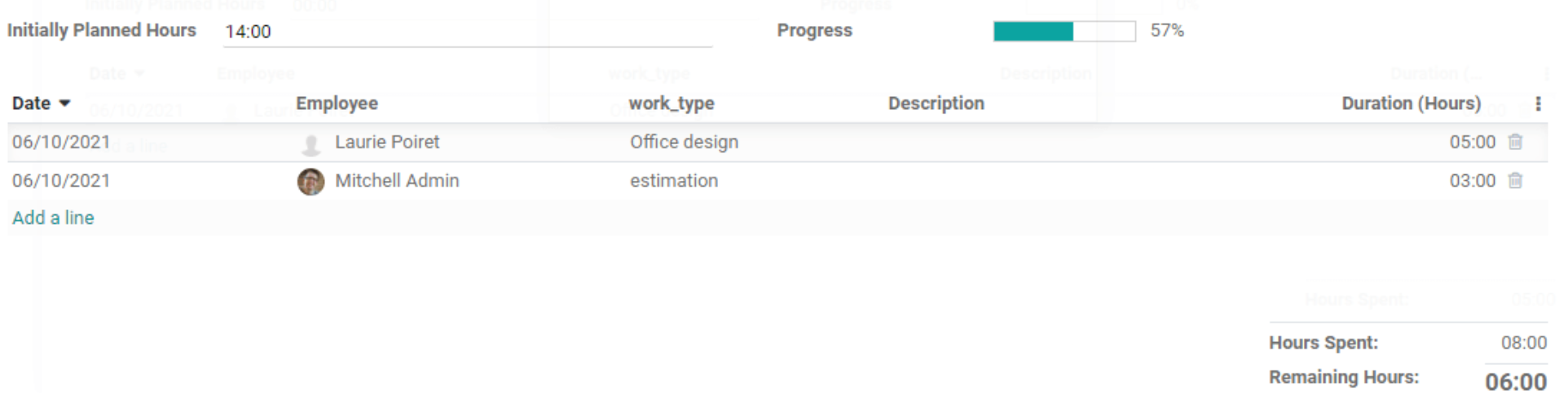Screen dimensions: 1568x404
Task: Click Mitchell Admin's avatar picture
Action: (311, 182)
